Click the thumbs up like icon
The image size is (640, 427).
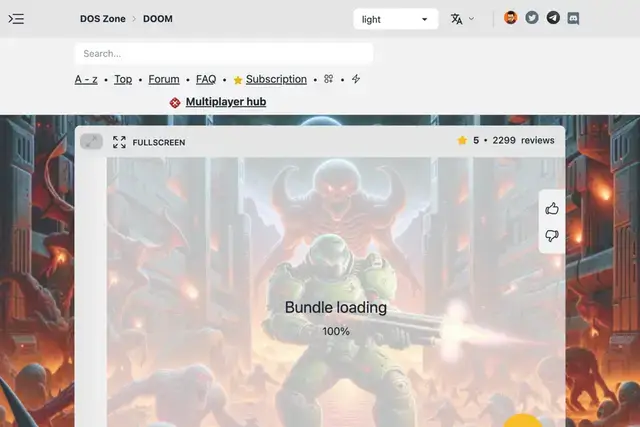(x=552, y=209)
